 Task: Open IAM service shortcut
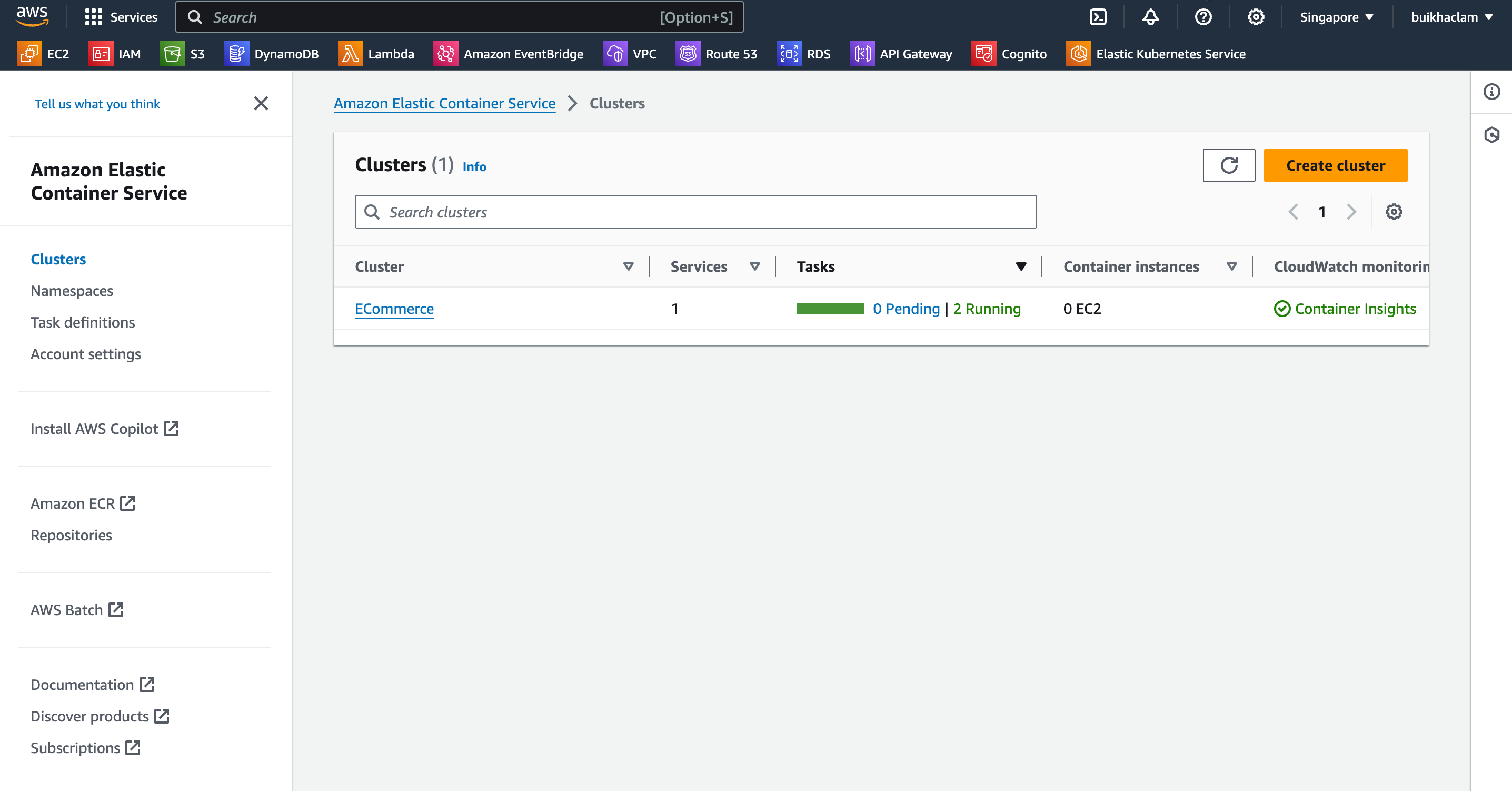pos(115,54)
